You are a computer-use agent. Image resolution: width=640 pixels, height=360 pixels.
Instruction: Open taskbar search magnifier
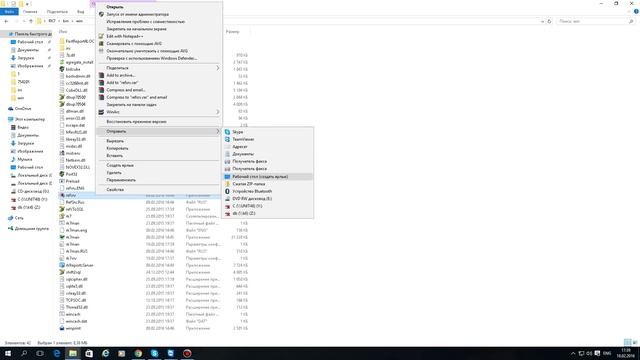(x=24, y=353)
